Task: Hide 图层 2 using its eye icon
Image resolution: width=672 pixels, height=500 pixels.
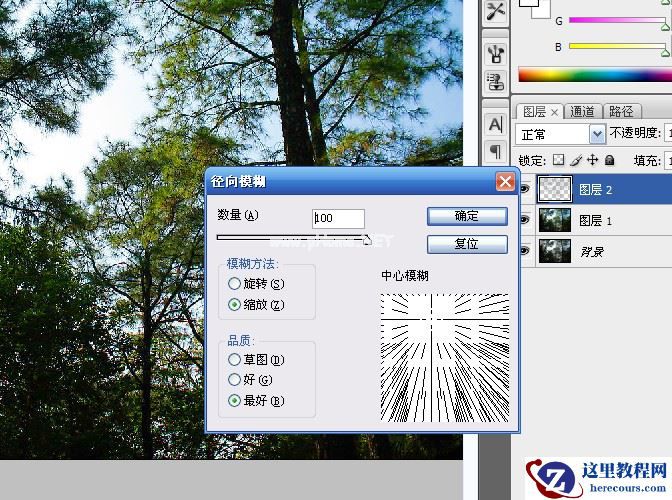Action: pos(525,189)
